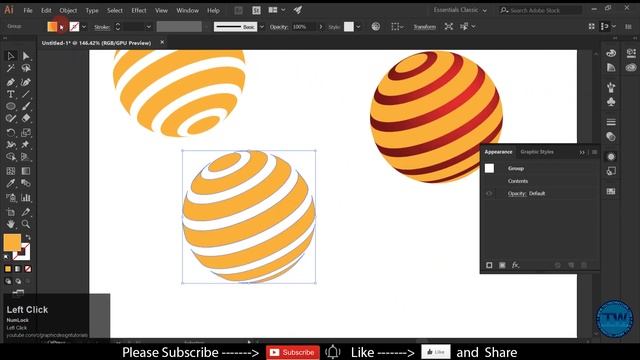Open the Effect menu

pos(139,11)
